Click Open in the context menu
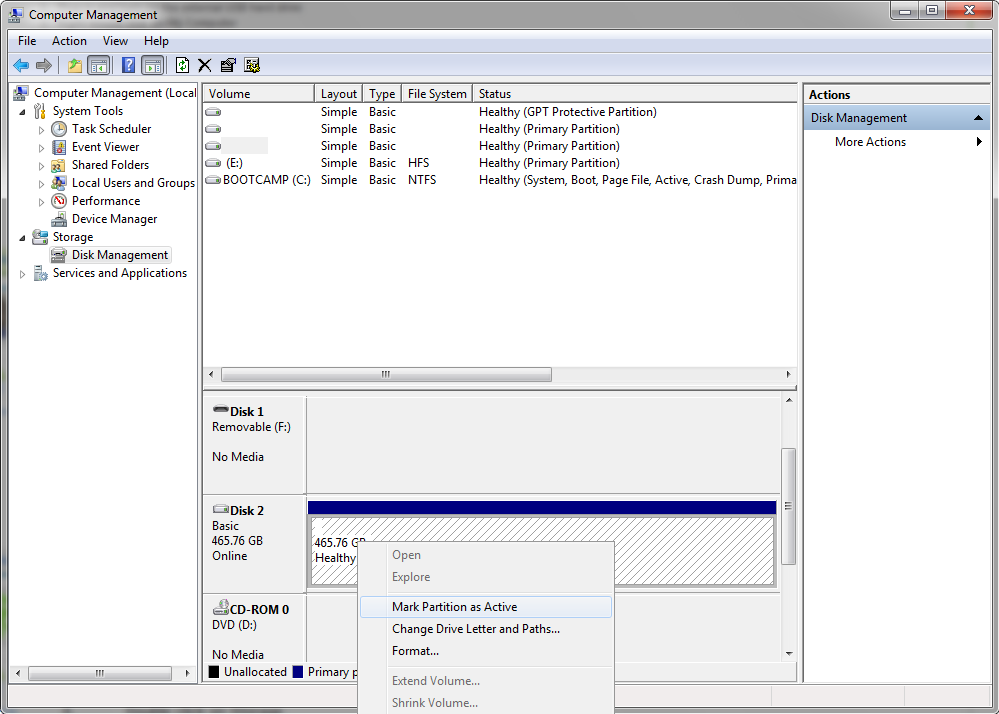 pos(485,555)
